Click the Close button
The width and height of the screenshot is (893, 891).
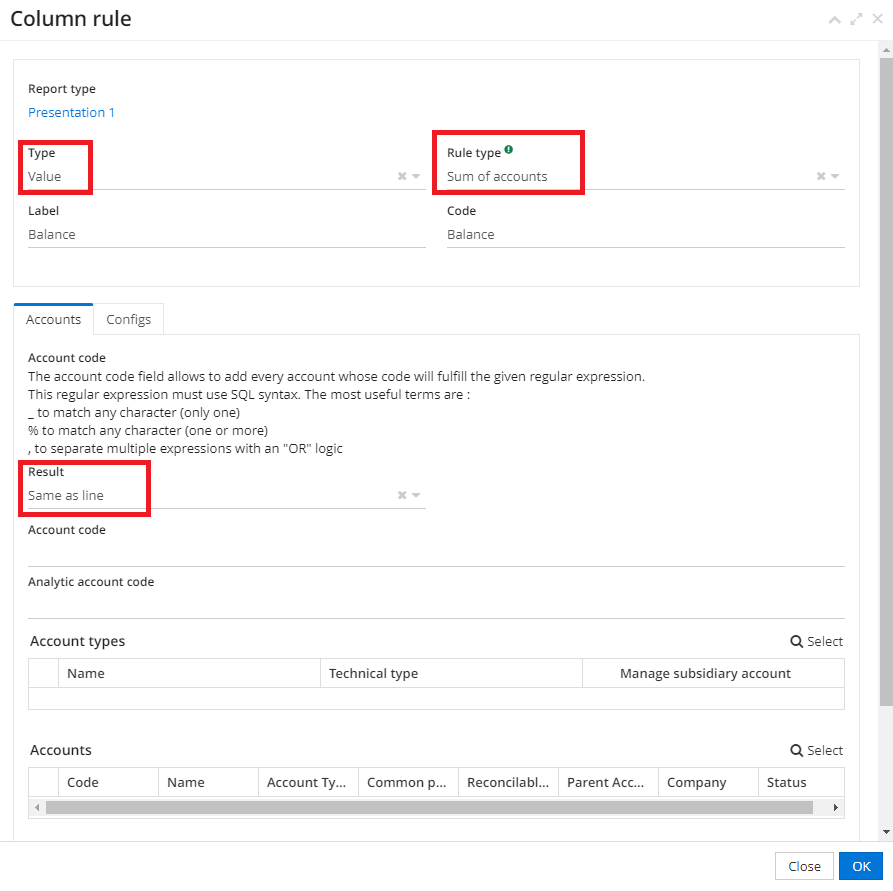pos(804,866)
